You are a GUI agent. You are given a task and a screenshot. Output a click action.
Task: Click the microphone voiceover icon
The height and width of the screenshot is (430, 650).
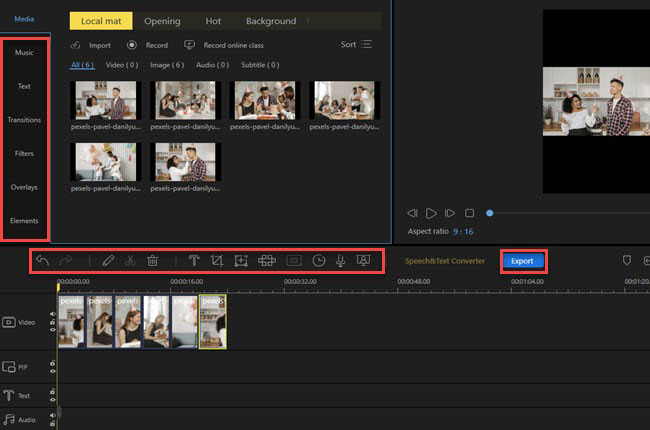pyautogui.click(x=341, y=260)
